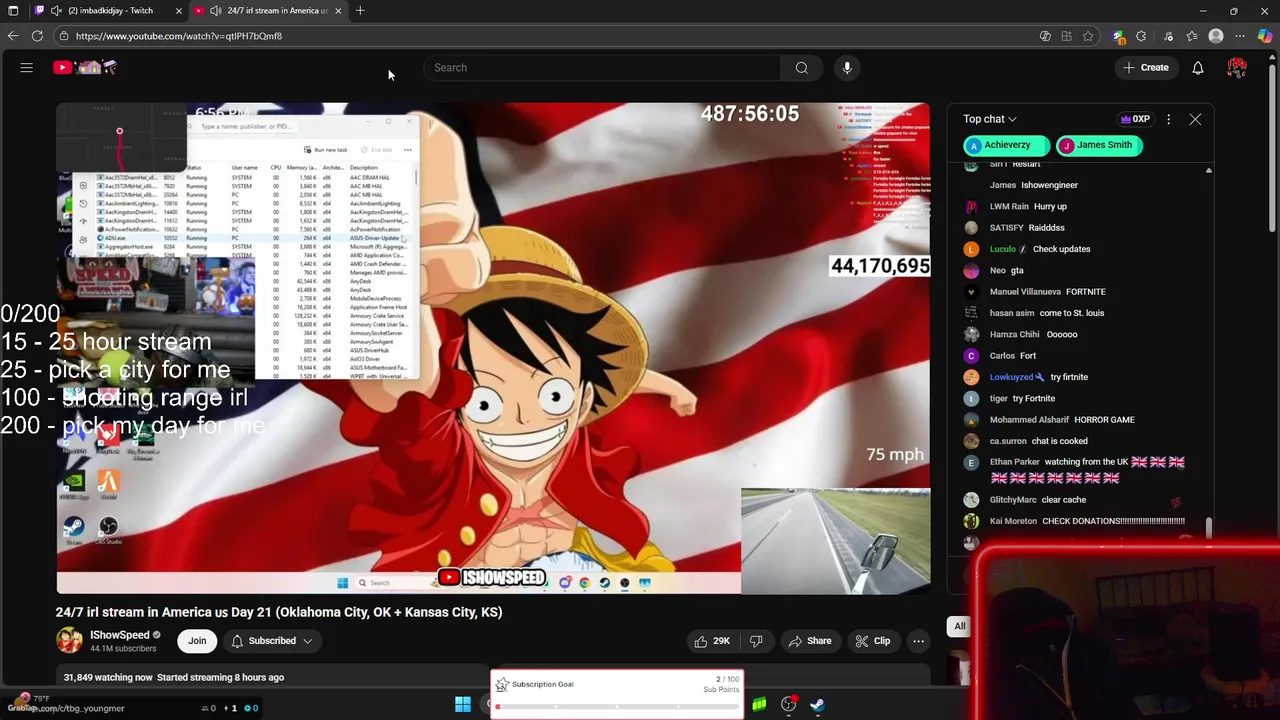Open Windows Start menu on taskbar
The image size is (1280, 720).
462,705
